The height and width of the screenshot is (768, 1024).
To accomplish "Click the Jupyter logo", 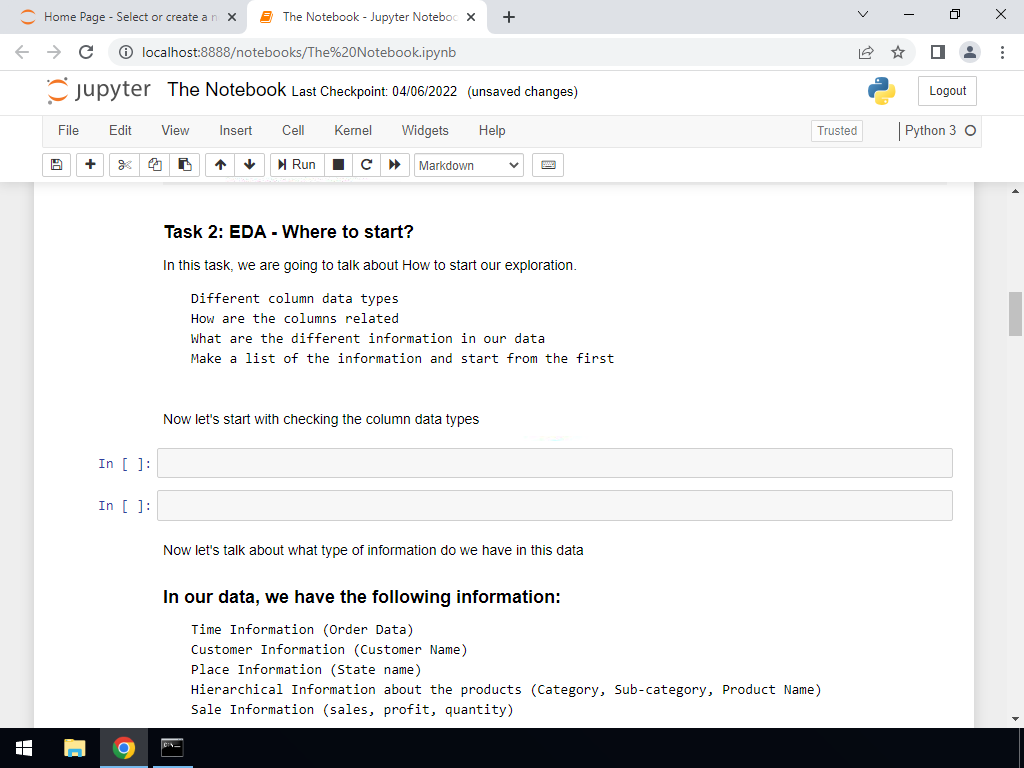I will (x=99, y=90).
